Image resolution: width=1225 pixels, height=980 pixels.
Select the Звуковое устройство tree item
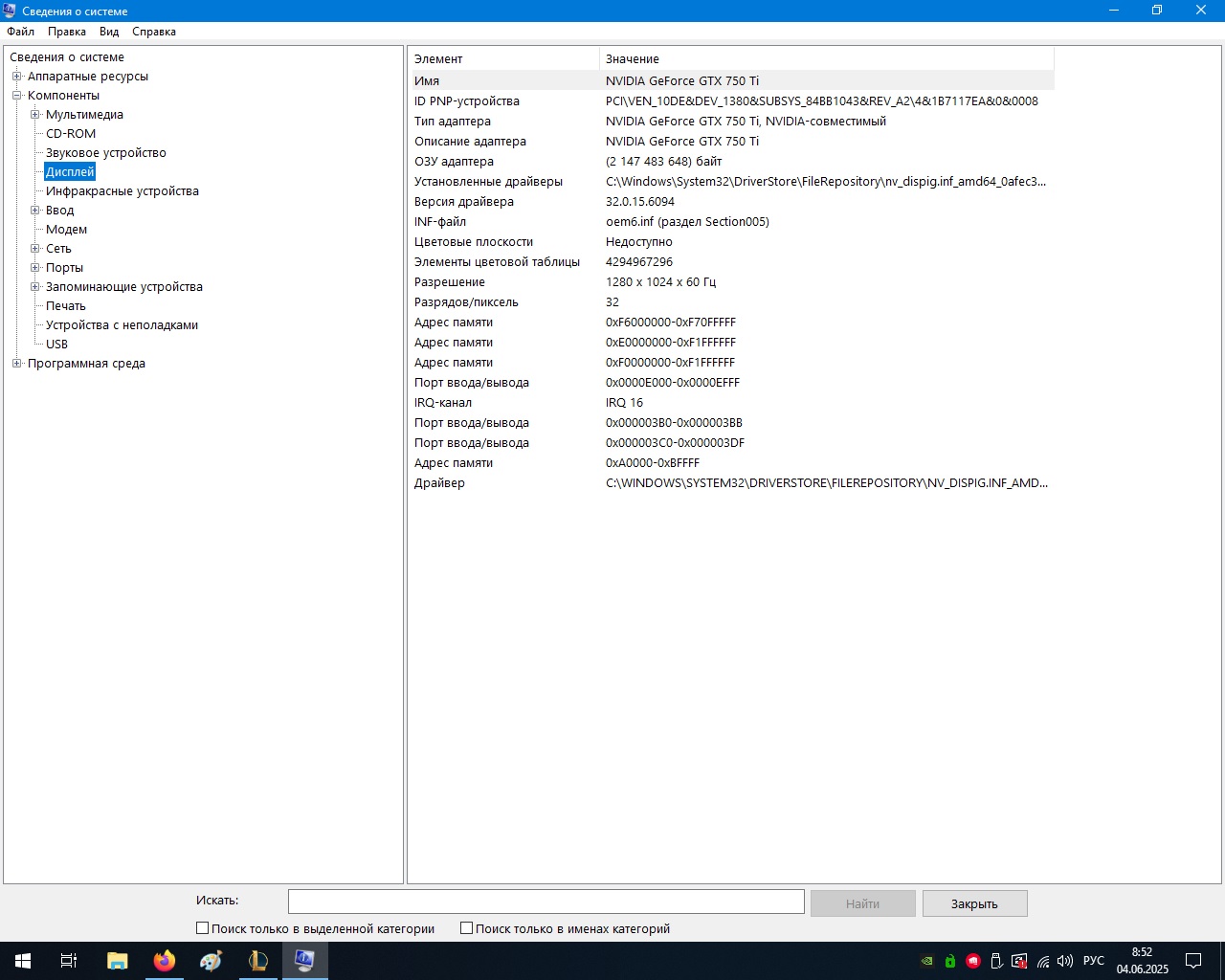(106, 153)
